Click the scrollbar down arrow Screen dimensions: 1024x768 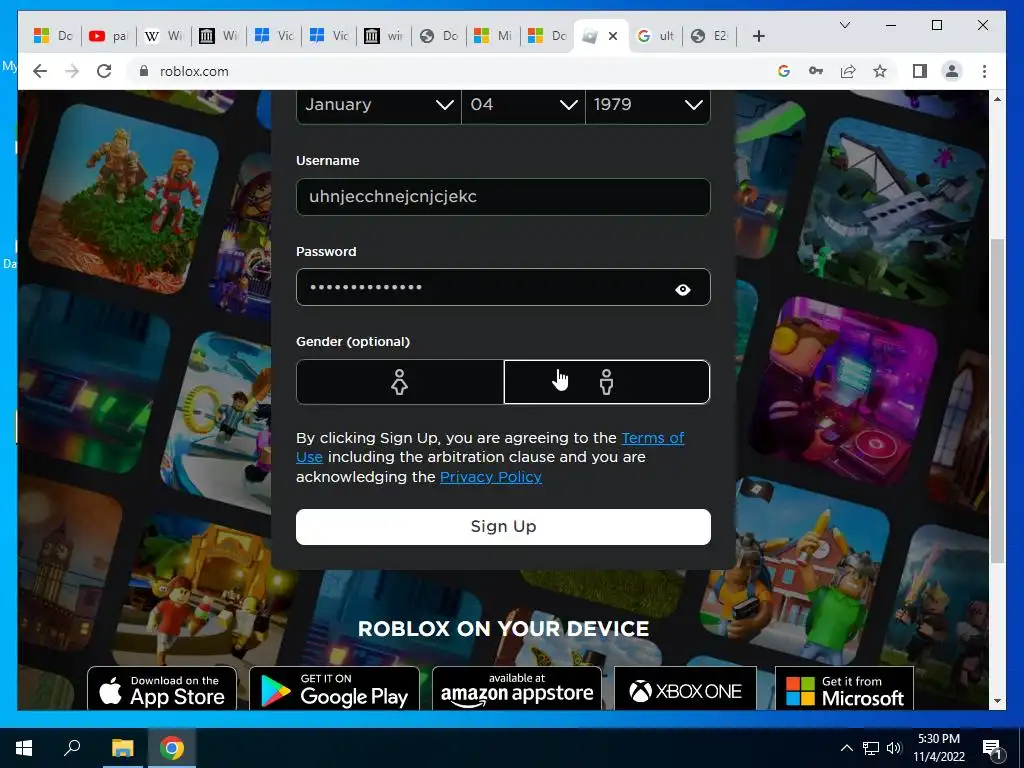tap(997, 701)
